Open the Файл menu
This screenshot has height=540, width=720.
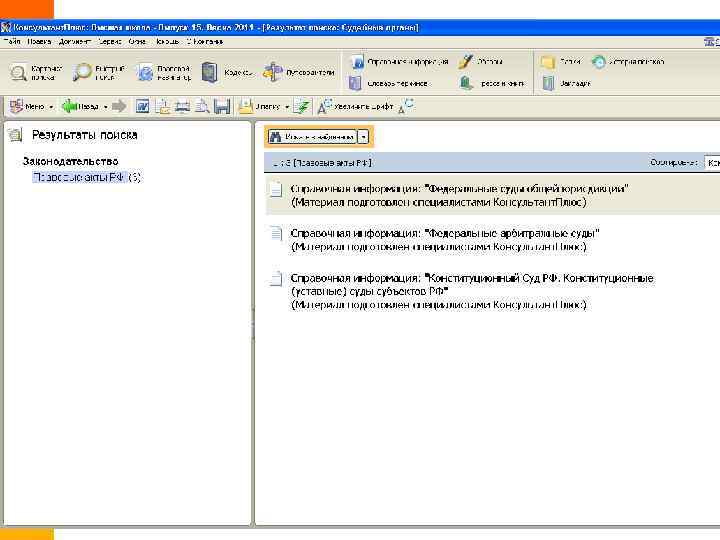pyautogui.click(x=12, y=42)
